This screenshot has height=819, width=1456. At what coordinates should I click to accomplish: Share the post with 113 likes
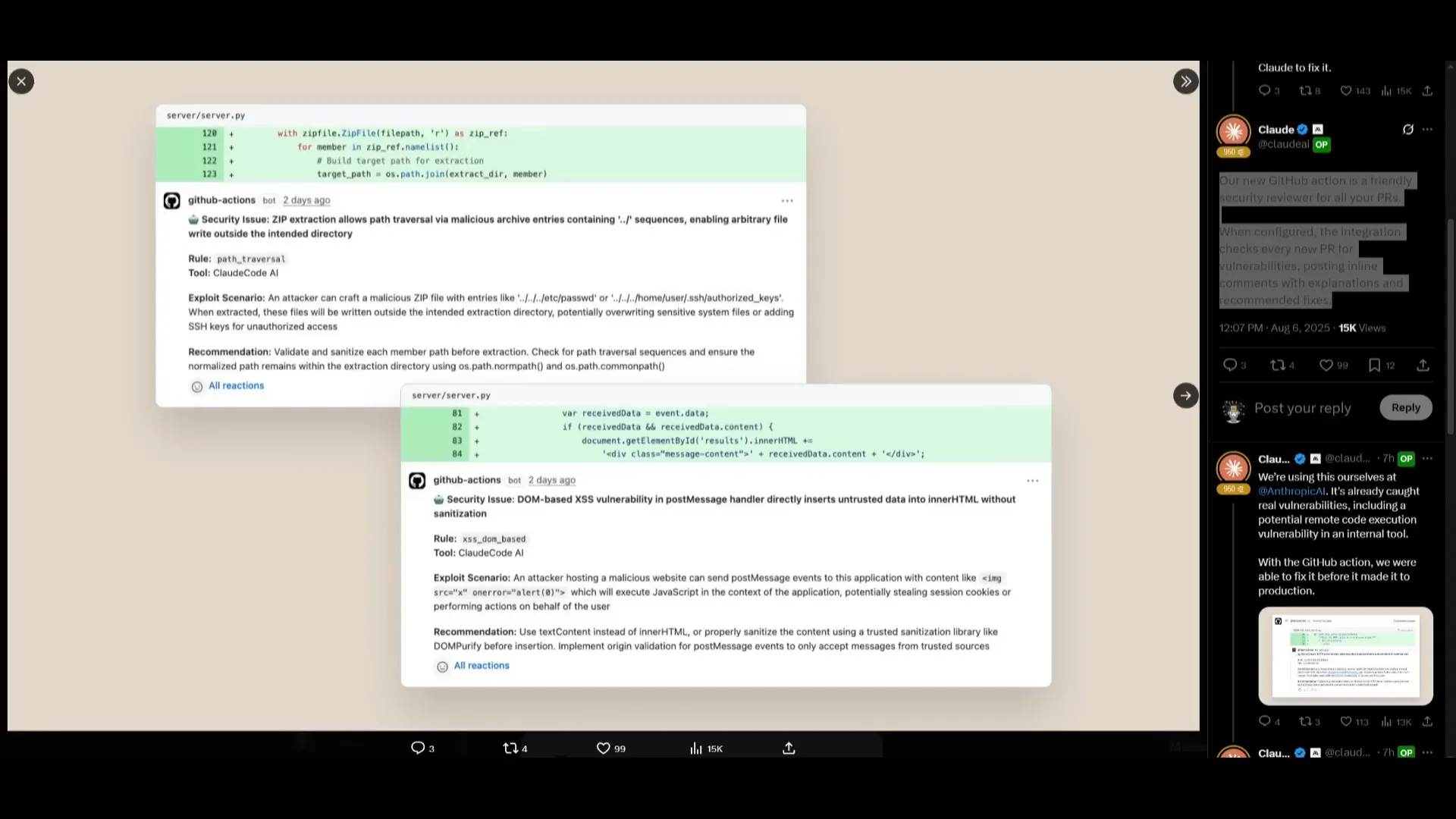tap(1427, 721)
